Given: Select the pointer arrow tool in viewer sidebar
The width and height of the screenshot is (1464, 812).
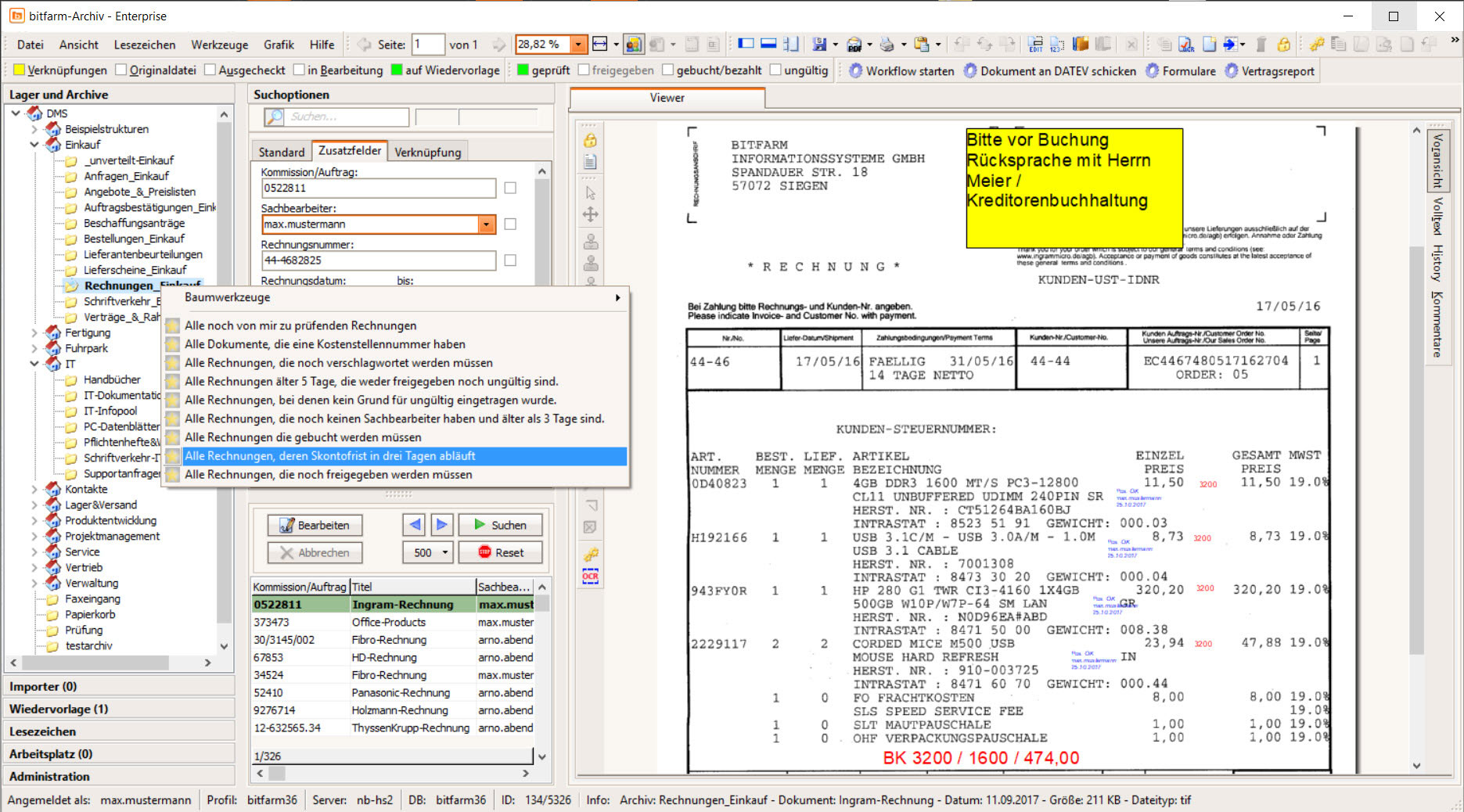Looking at the screenshot, I should pyautogui.click(x=590, y=192).
